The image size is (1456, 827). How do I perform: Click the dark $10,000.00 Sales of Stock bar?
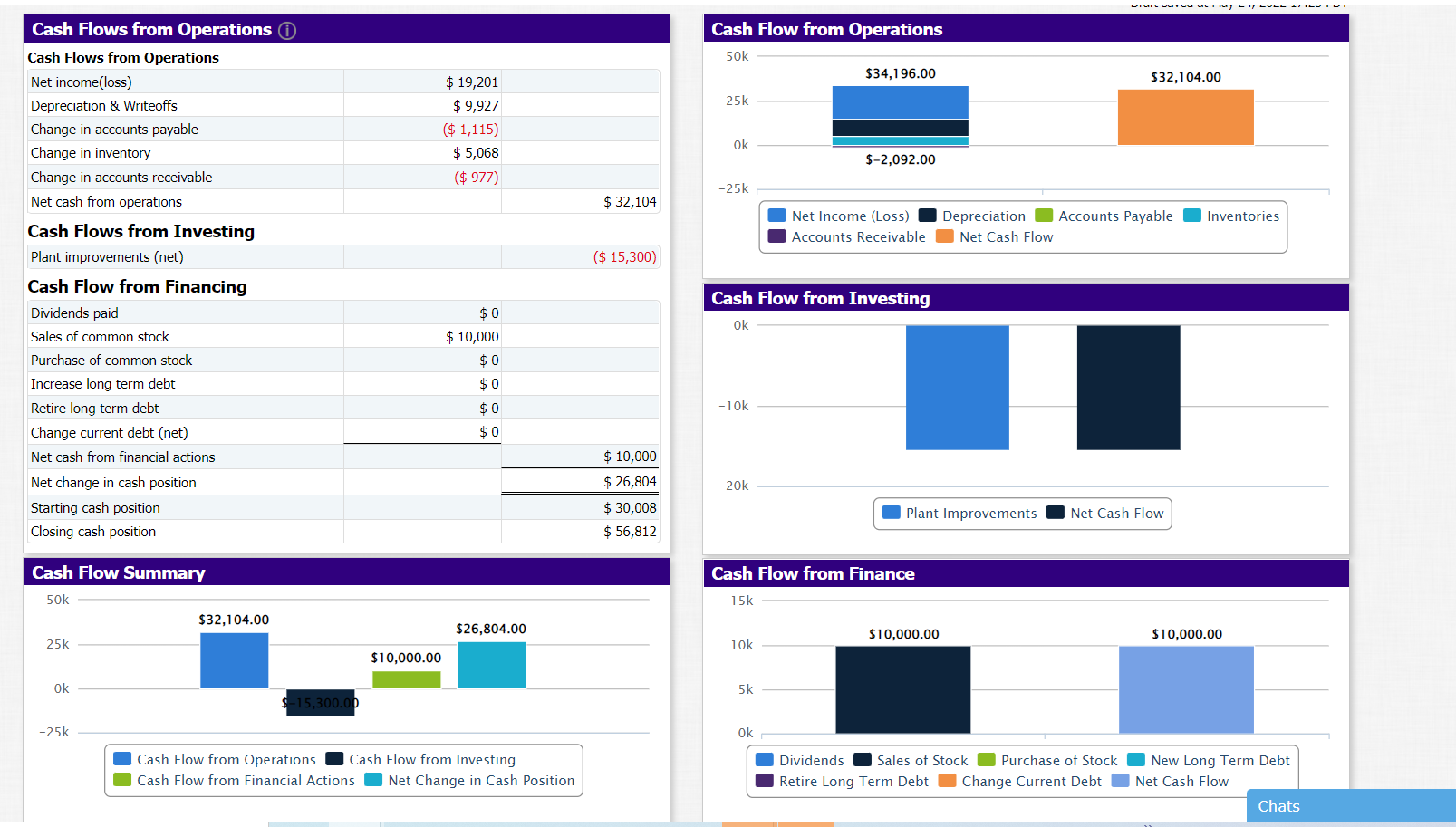[x=902, y=689]
